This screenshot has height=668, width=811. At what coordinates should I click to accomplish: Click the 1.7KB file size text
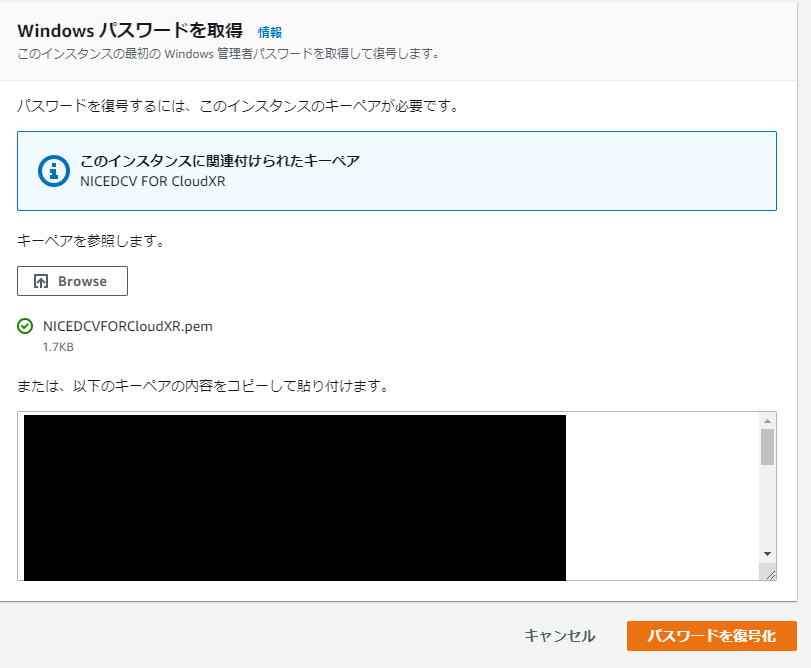(x=58, y=347)
